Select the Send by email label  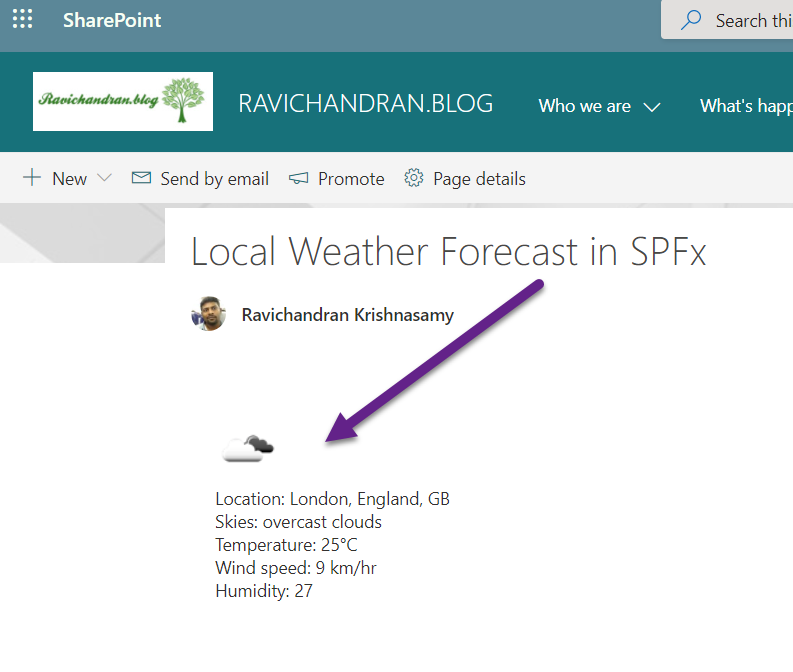click(214, 179)
